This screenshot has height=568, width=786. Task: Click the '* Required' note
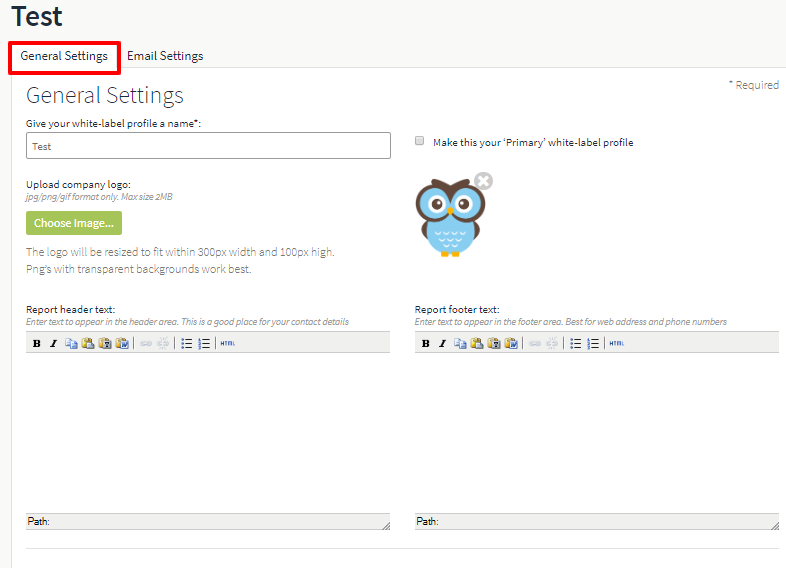click(x=754, y=85)
